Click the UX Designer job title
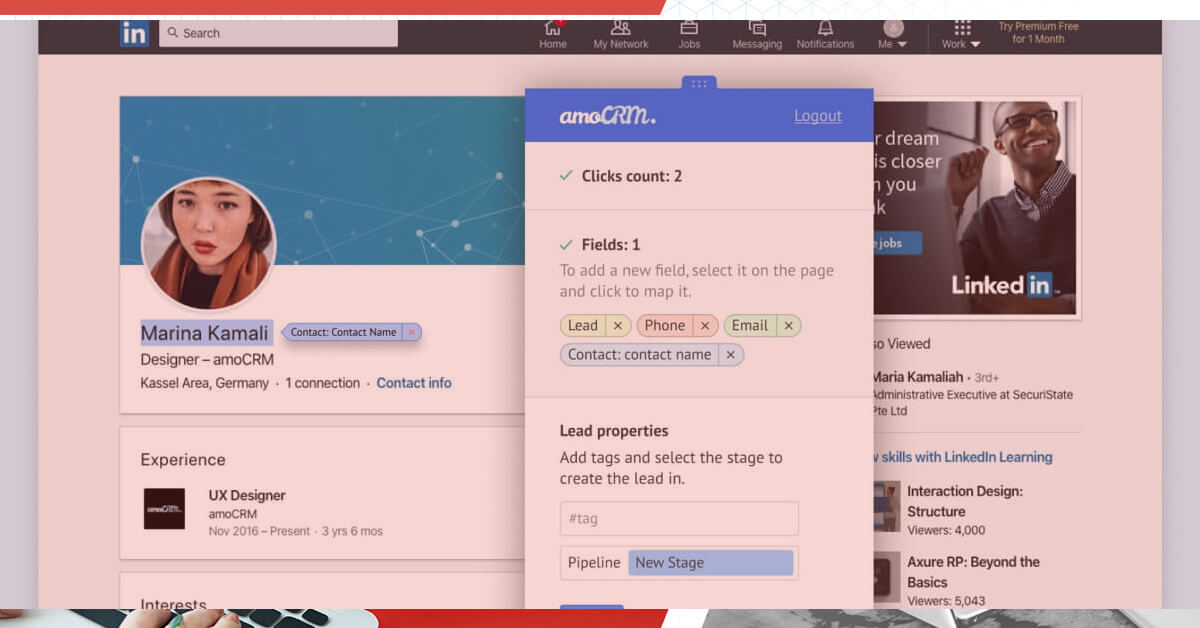This screenshot has width=1200, height=628. 247,495
